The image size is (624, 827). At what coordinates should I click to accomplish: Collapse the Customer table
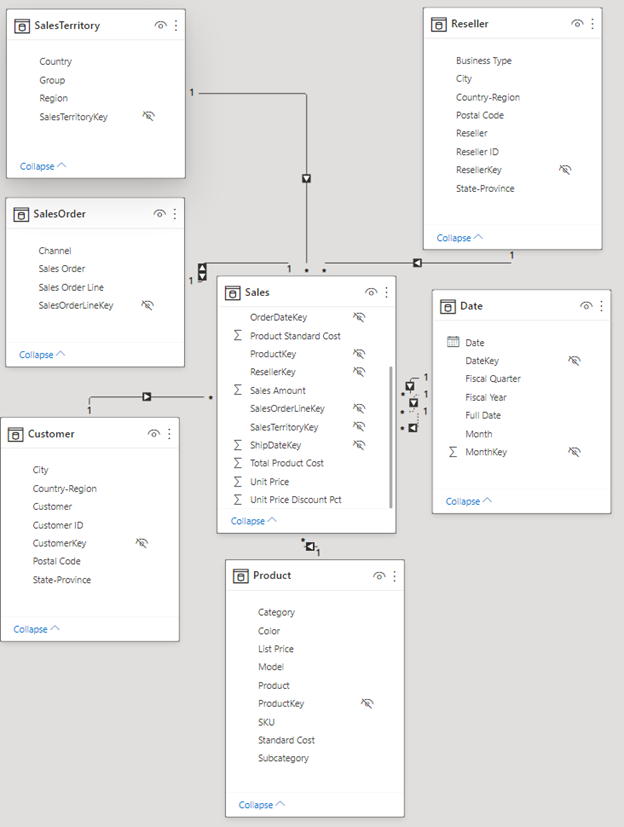click(36, 629)
